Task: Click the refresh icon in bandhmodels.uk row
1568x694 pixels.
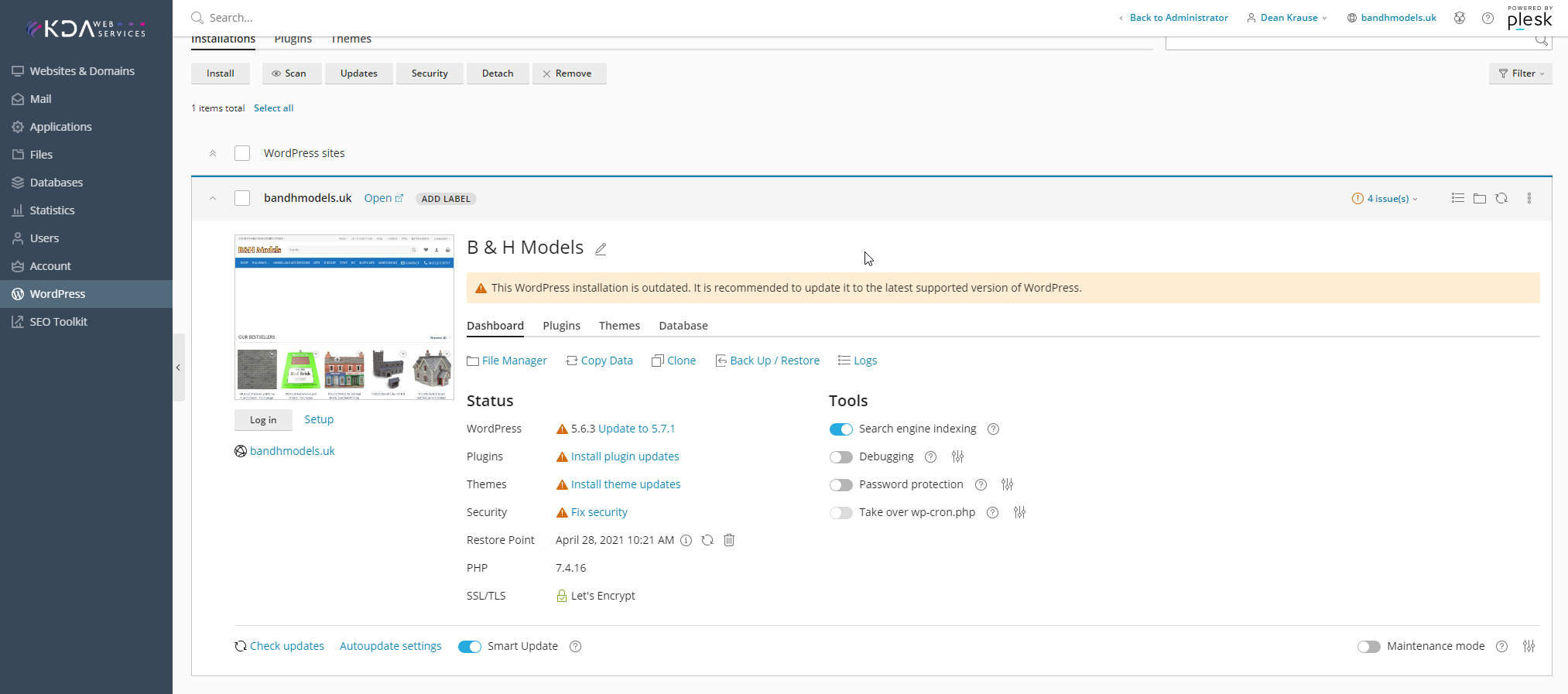Action: pos(1501,198)
